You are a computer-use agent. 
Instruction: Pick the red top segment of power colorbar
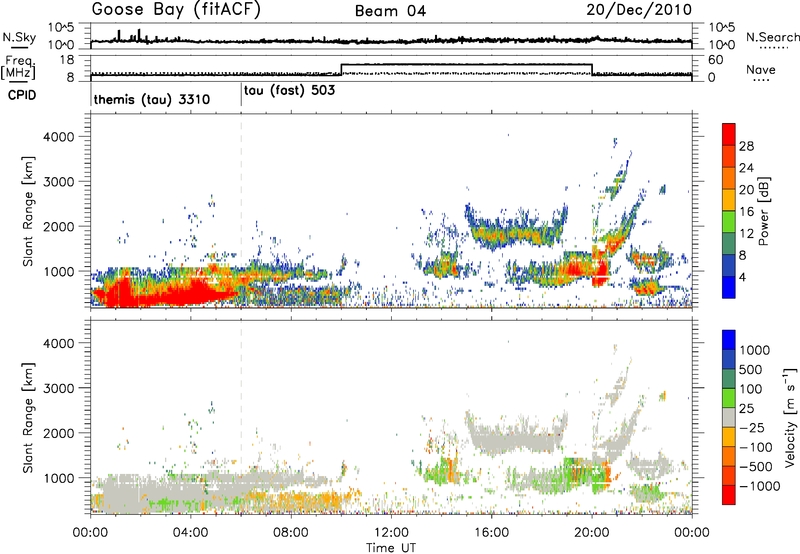tap(729, 134)
